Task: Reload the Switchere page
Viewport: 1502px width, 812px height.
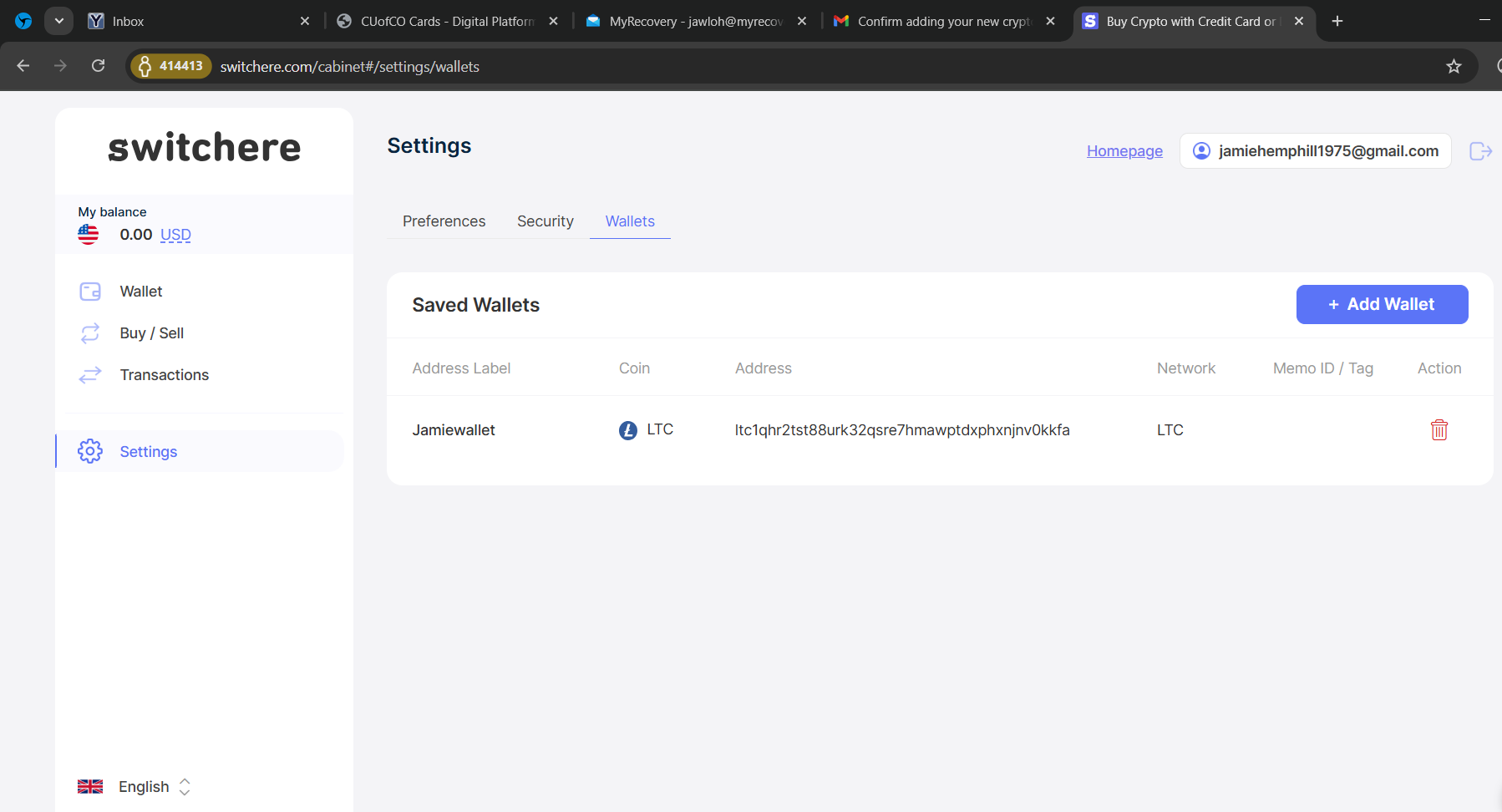Action: (x=99, y=66)
